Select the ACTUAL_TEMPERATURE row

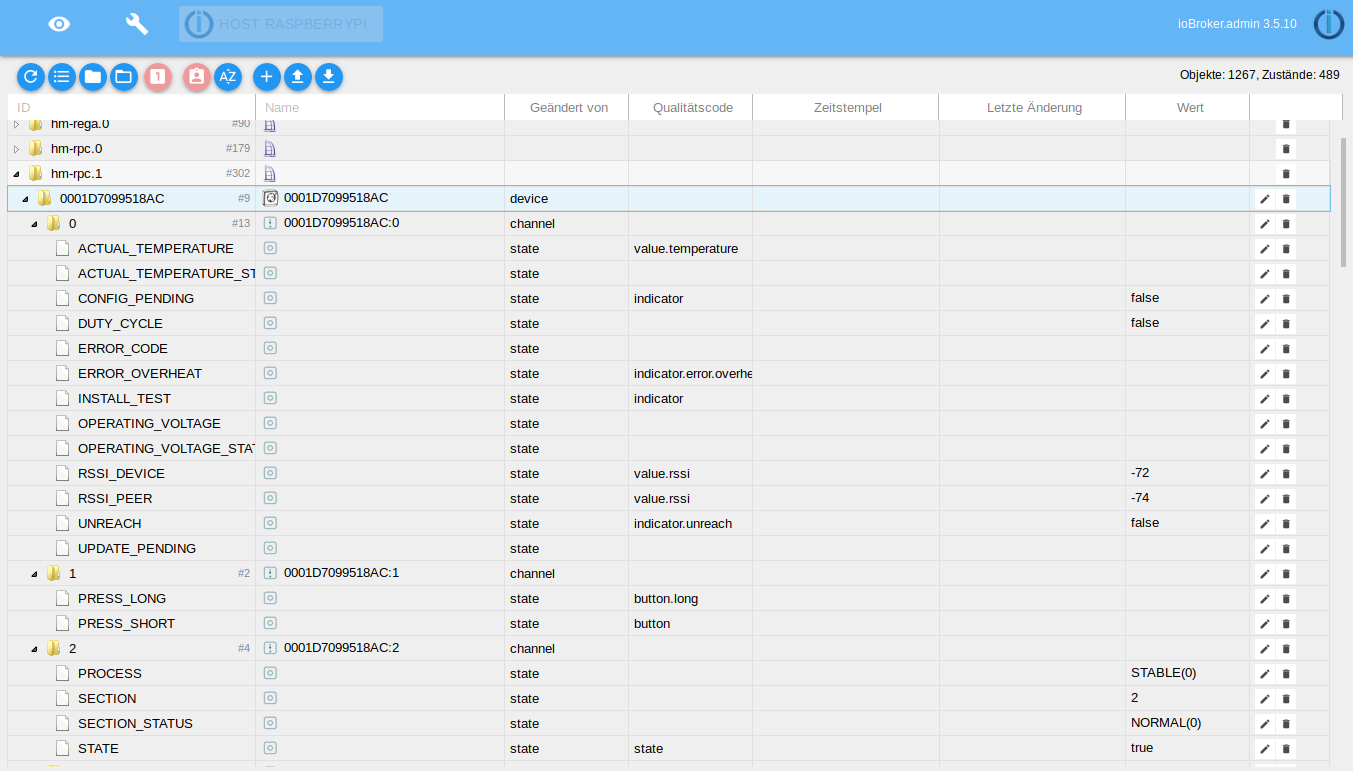[669, 248]
